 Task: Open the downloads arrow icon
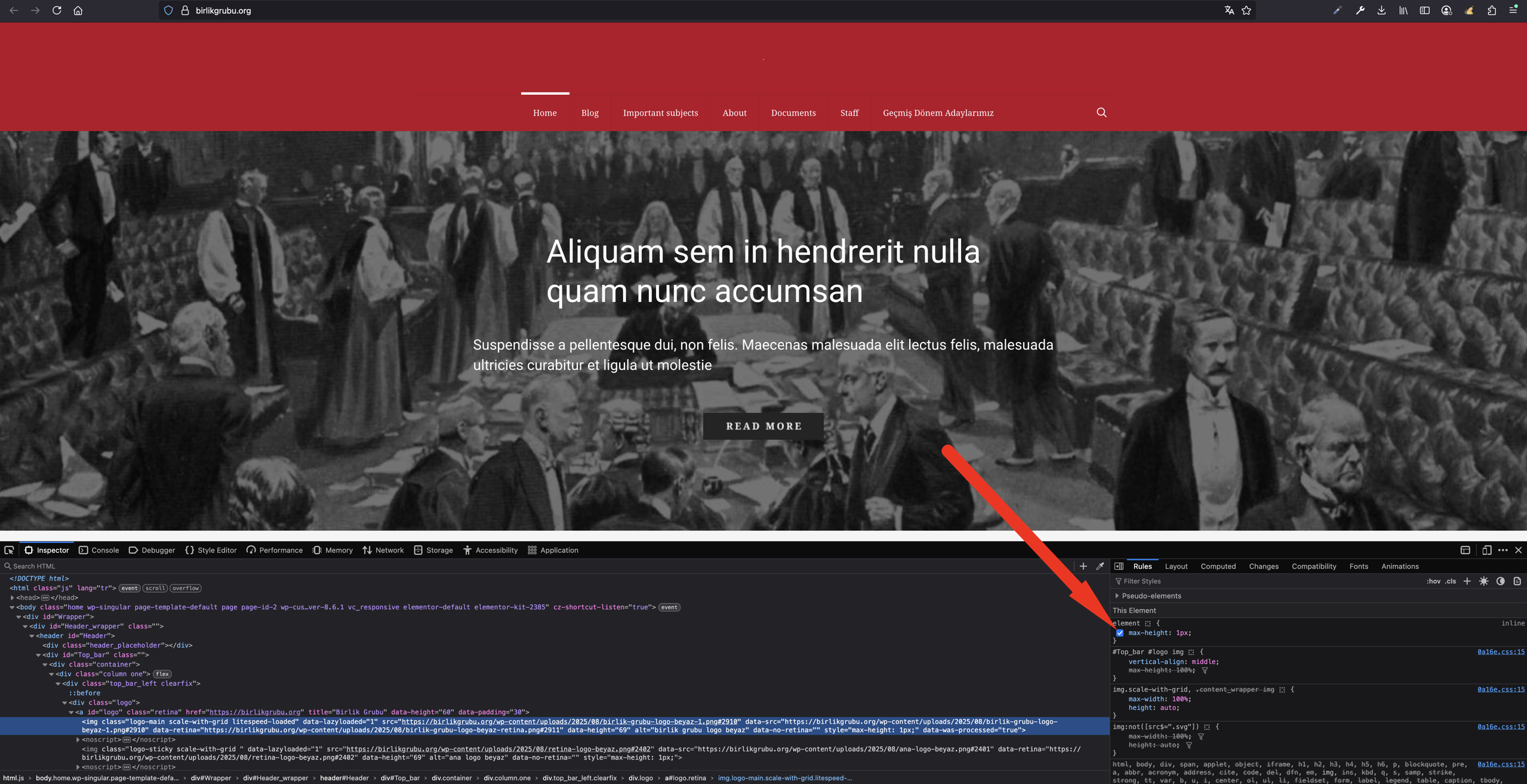tap(1381, 10)
